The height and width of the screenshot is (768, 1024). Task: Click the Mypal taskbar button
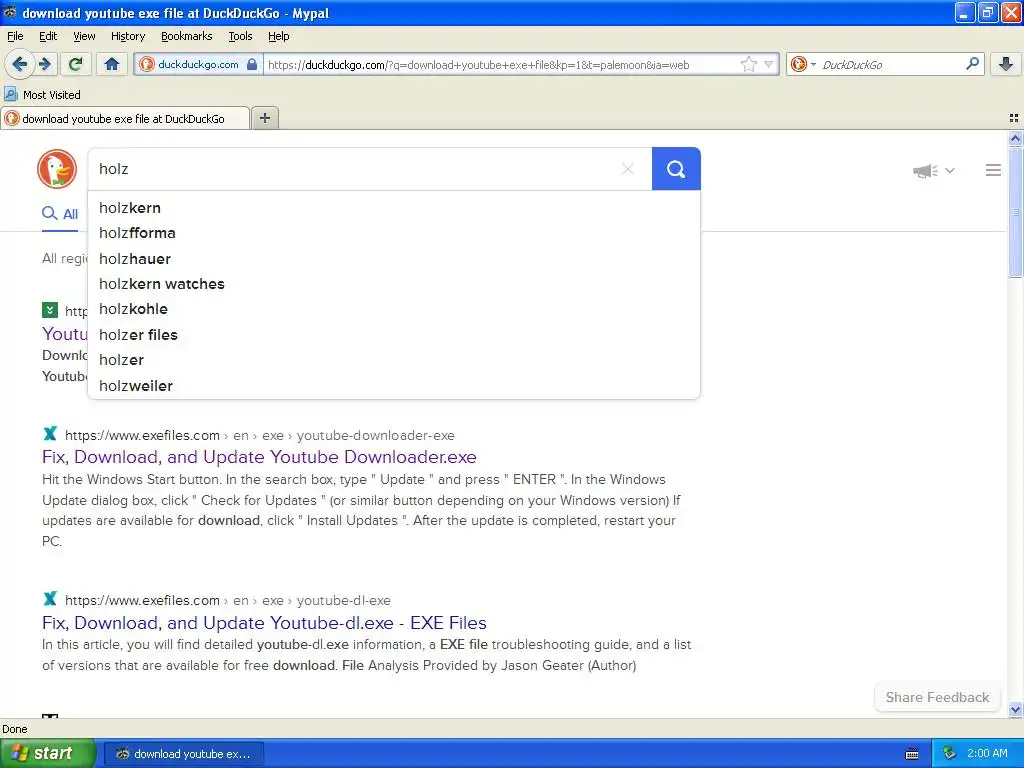click(184, 754)
